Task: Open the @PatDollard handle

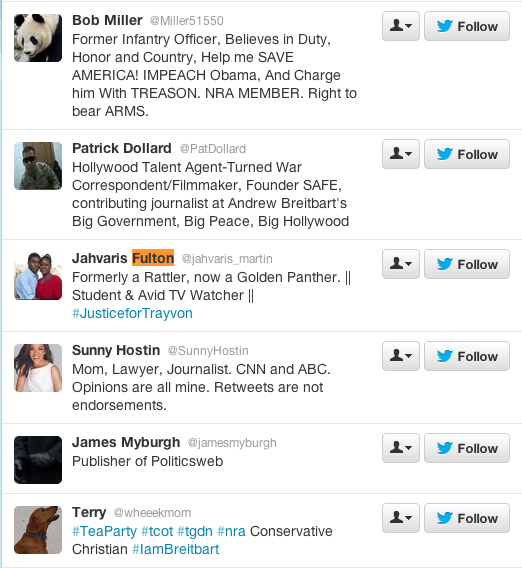Action: (x=213, y=149)
